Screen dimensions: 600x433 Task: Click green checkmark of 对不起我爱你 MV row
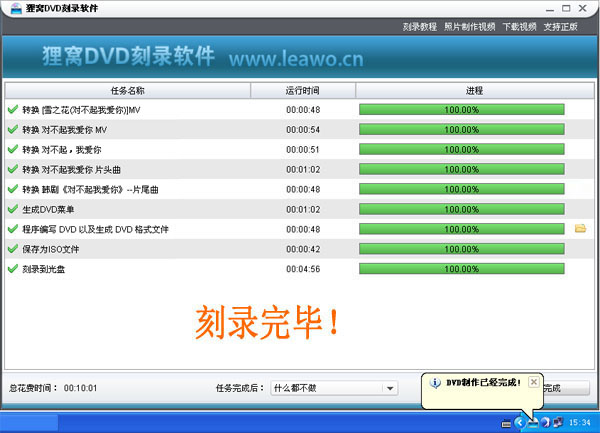click(13, 129)
